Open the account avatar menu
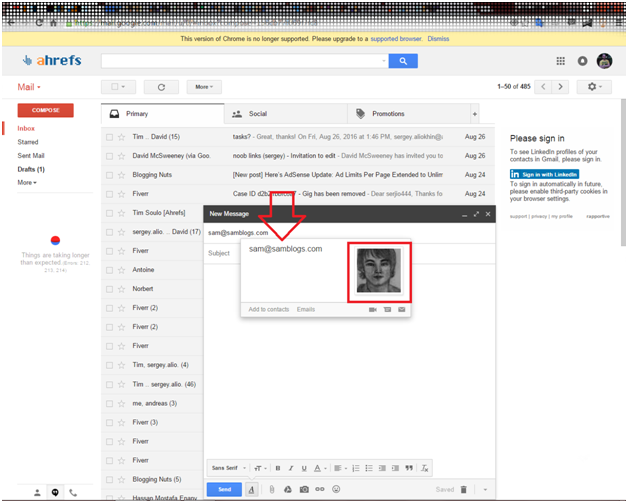 [604, 61]
